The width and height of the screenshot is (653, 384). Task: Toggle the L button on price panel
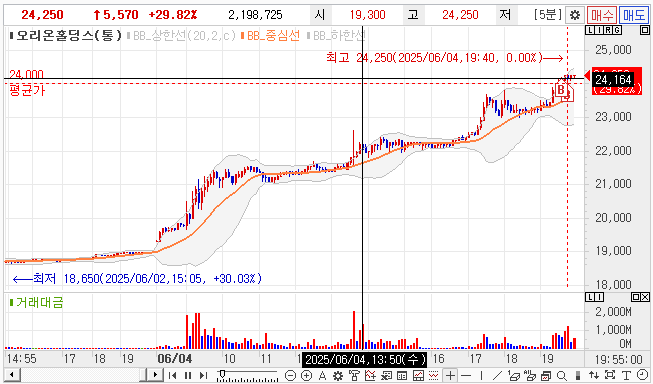click(x=590, y=30)
